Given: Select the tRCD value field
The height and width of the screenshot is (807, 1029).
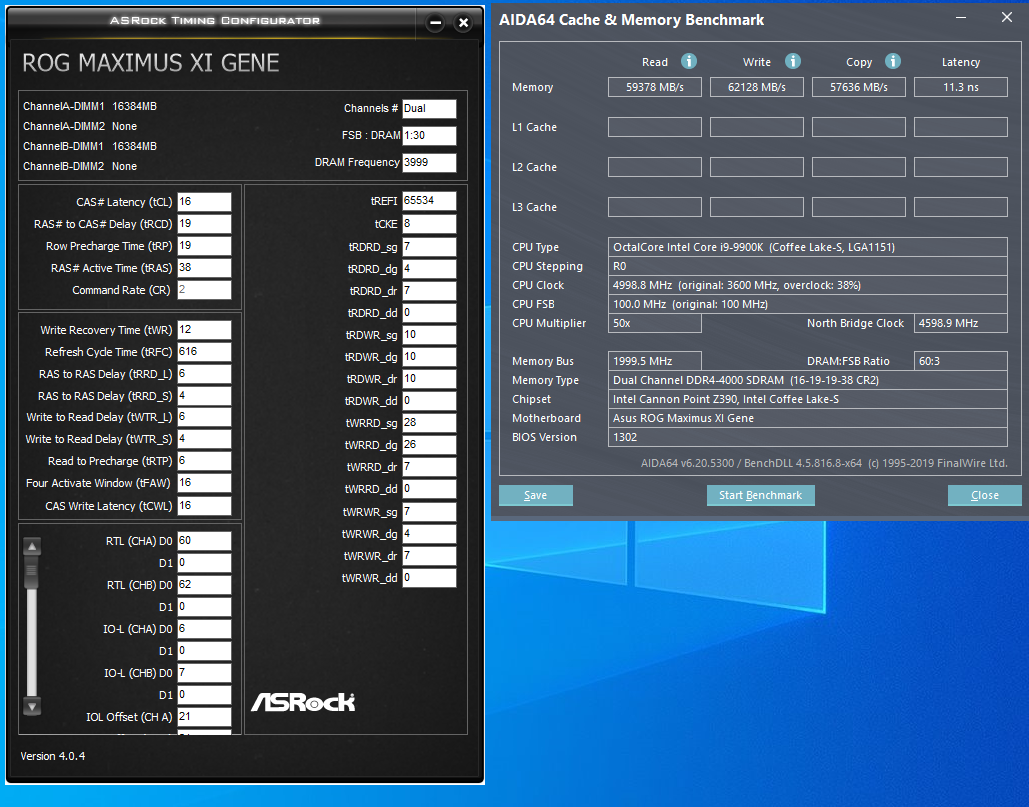Looking at the screenshot, I should pos(204,224).
